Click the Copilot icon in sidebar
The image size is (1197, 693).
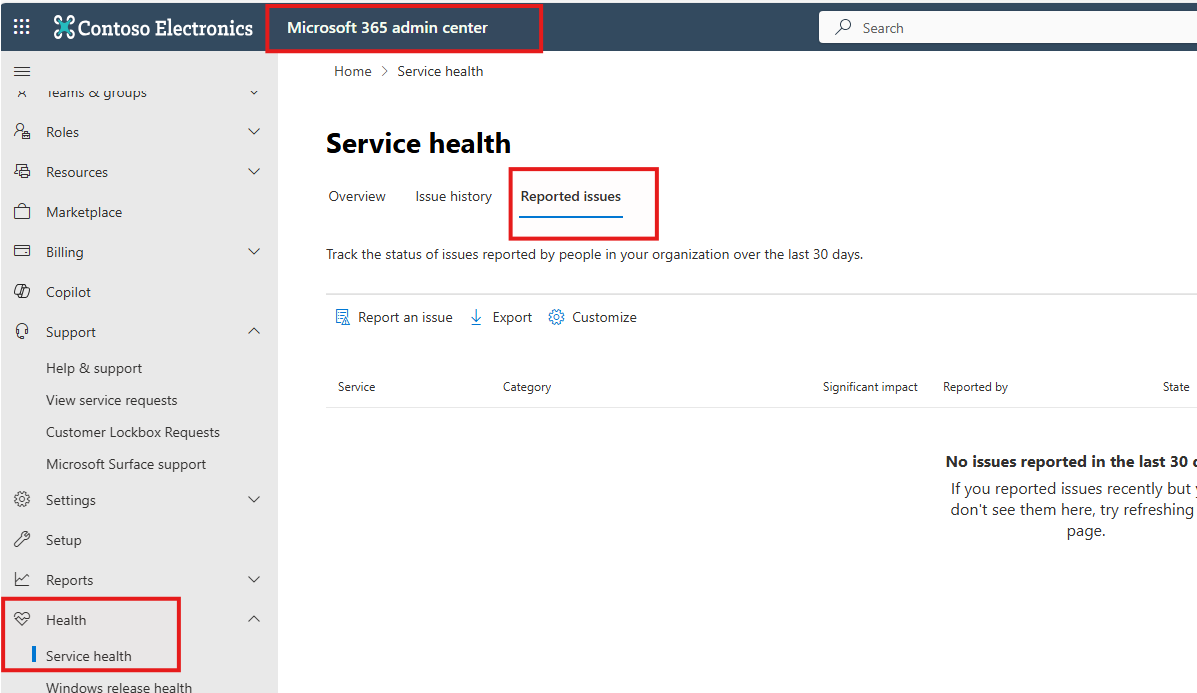[x=22, y=292]
